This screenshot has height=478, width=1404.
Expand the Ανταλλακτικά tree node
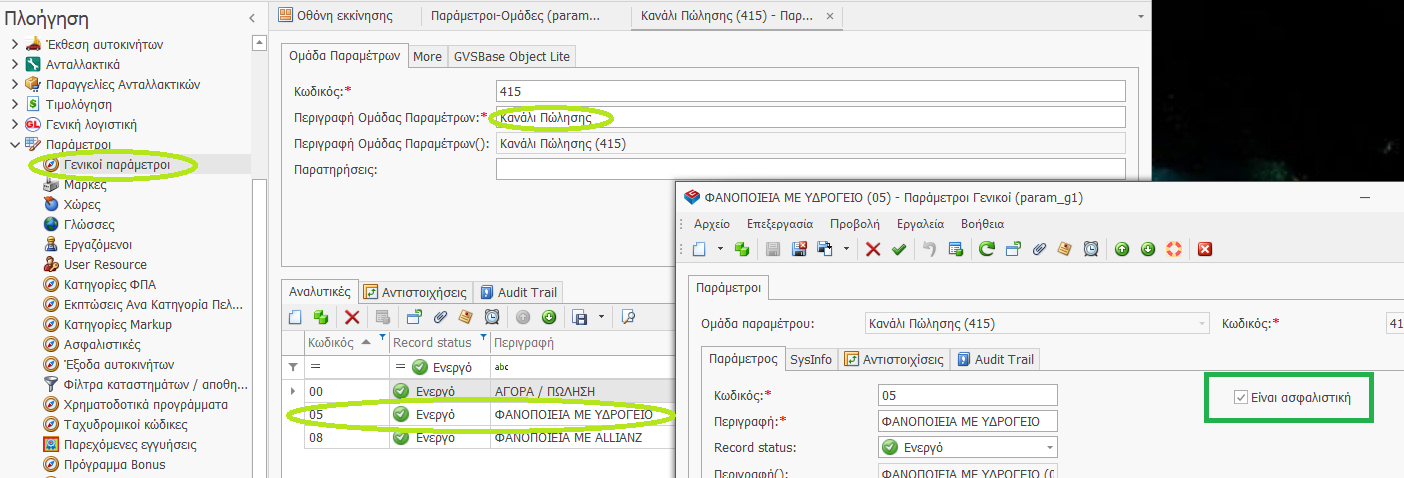pyautogui.click(x=14, y=64)
